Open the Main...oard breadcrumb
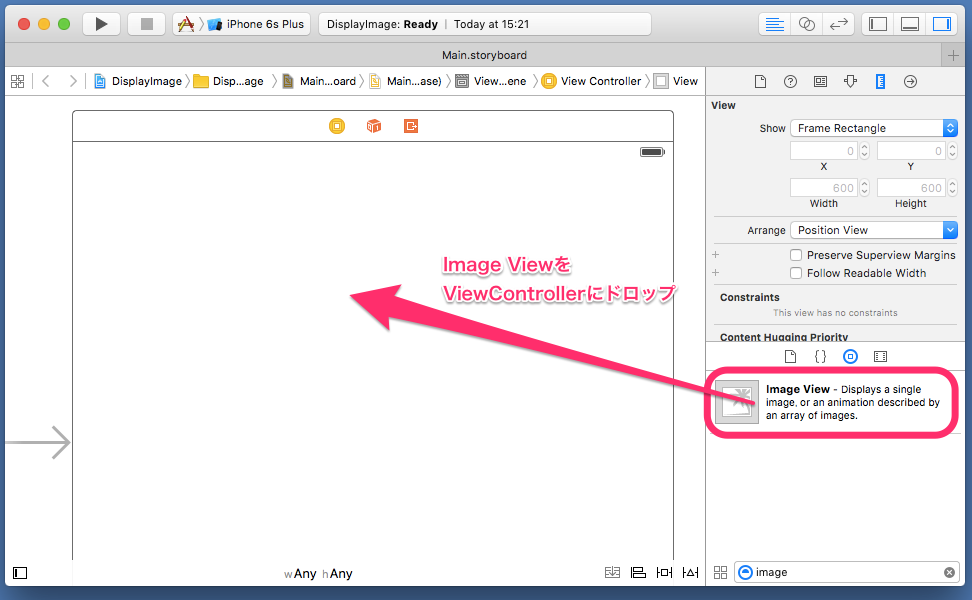This screenshot has width=972, height=600. 319,81
